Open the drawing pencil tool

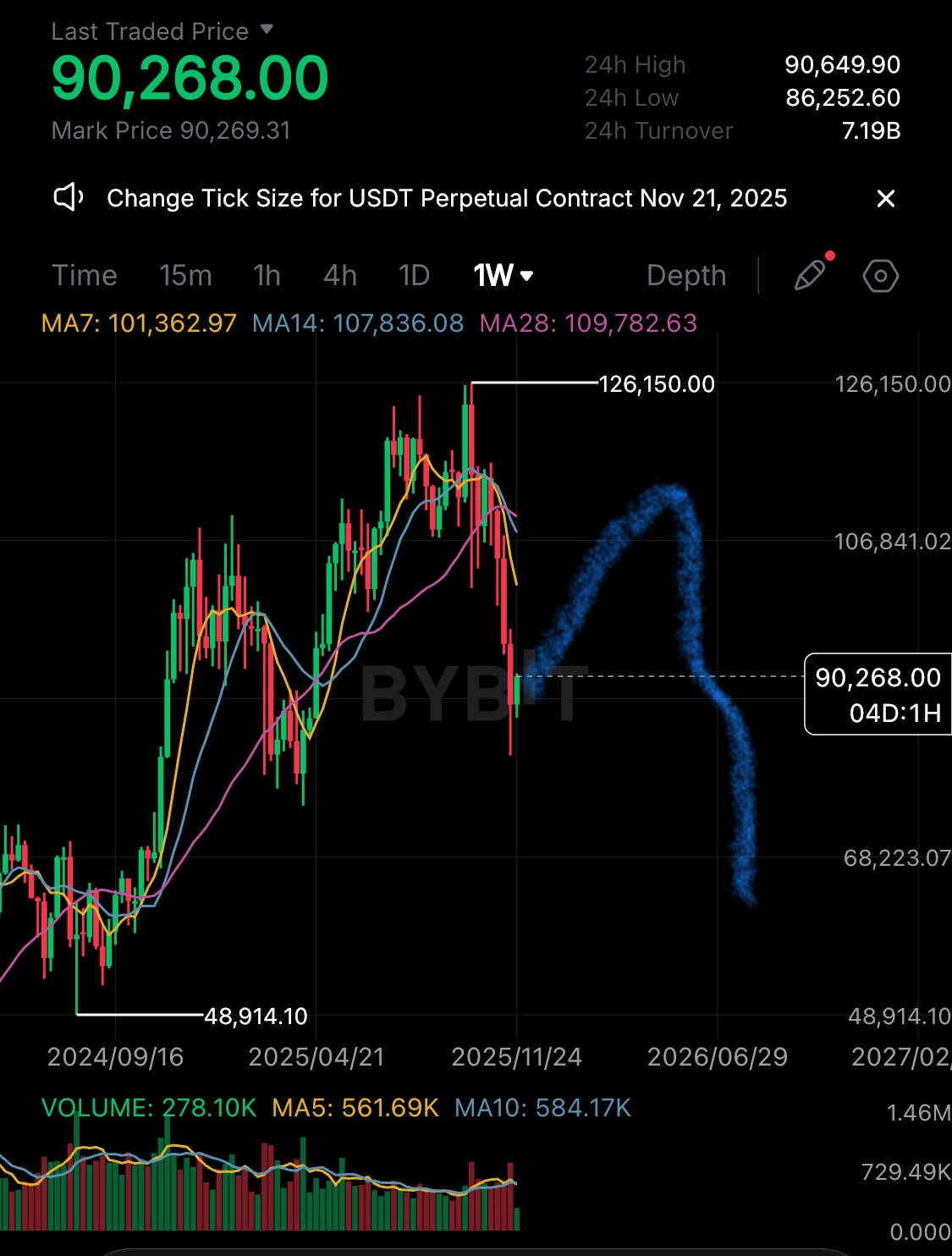click(810, 276)
